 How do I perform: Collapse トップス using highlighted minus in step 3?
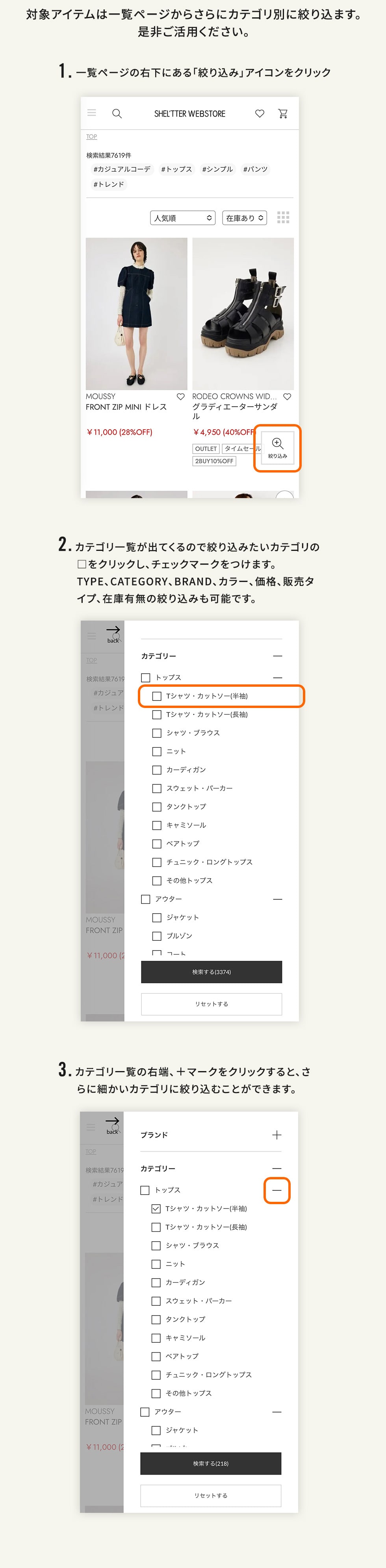277,1190
